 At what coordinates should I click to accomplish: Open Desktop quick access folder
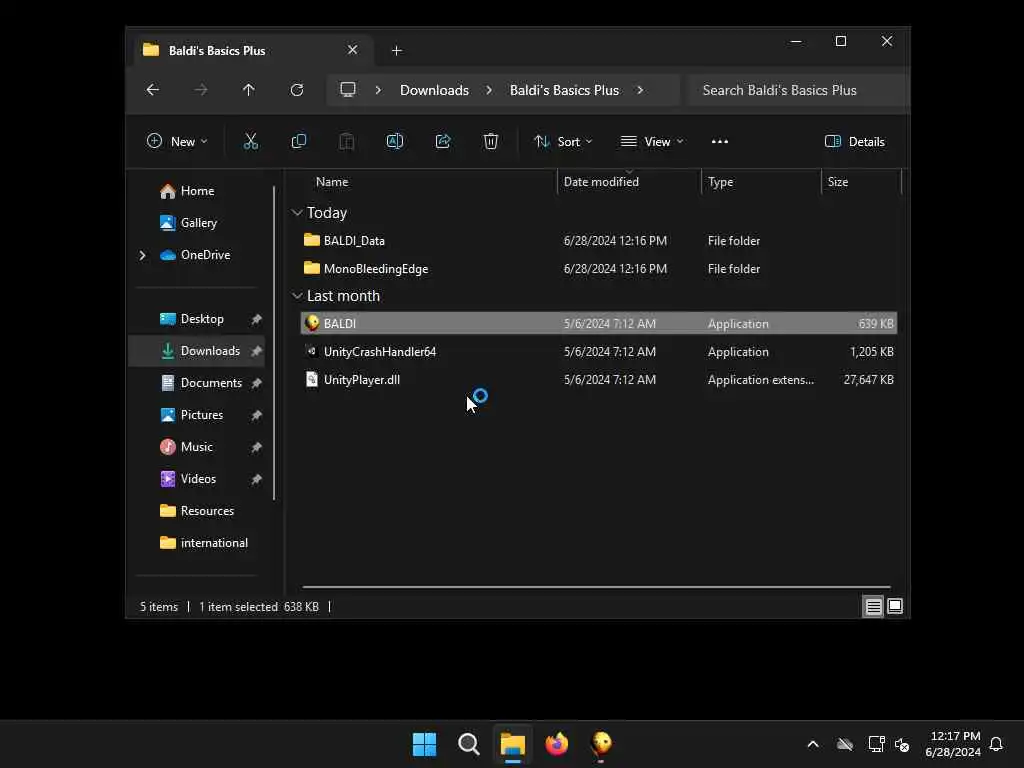coord(202,319)
